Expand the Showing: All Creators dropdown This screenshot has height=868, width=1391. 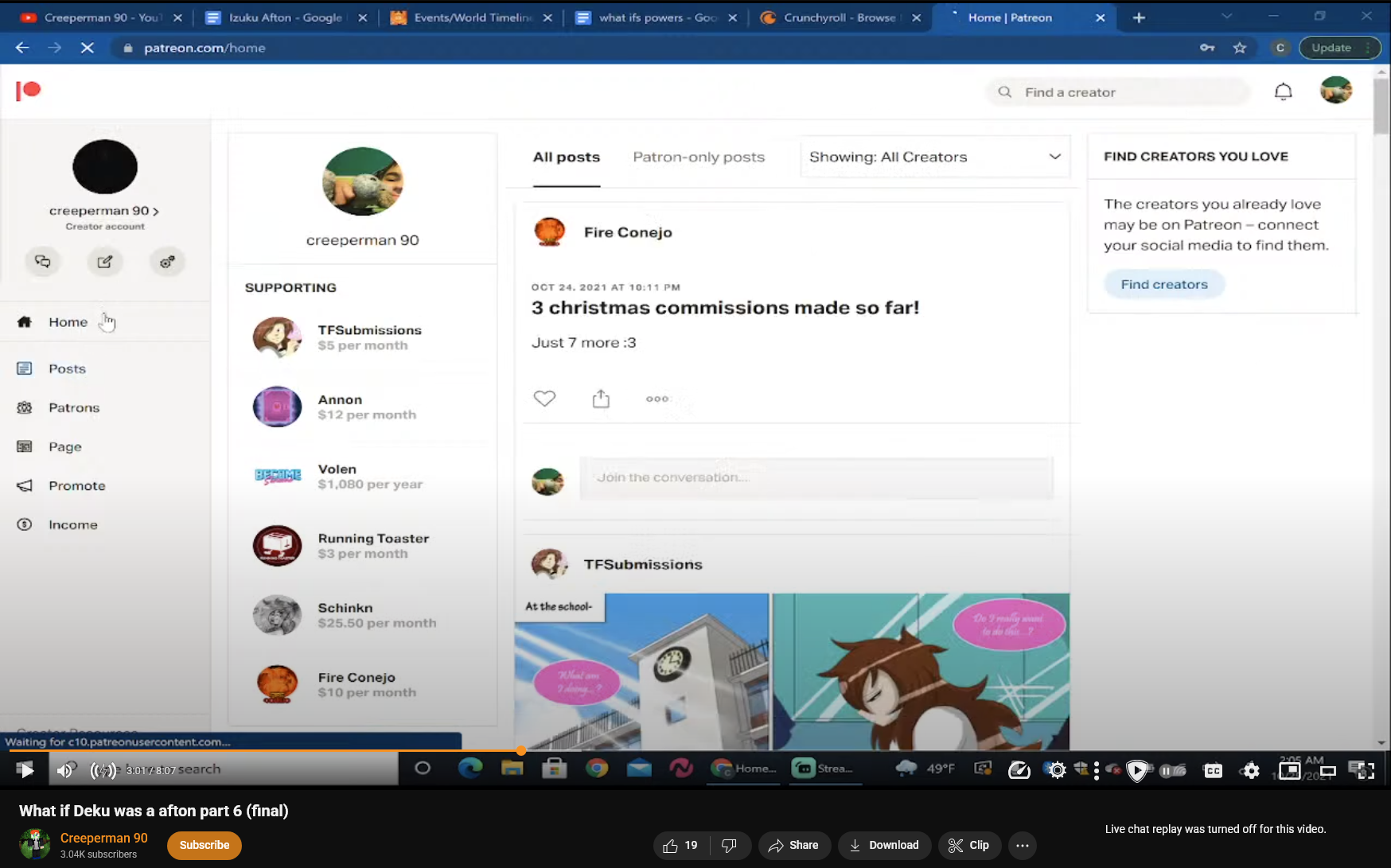[x=935, y=157]
